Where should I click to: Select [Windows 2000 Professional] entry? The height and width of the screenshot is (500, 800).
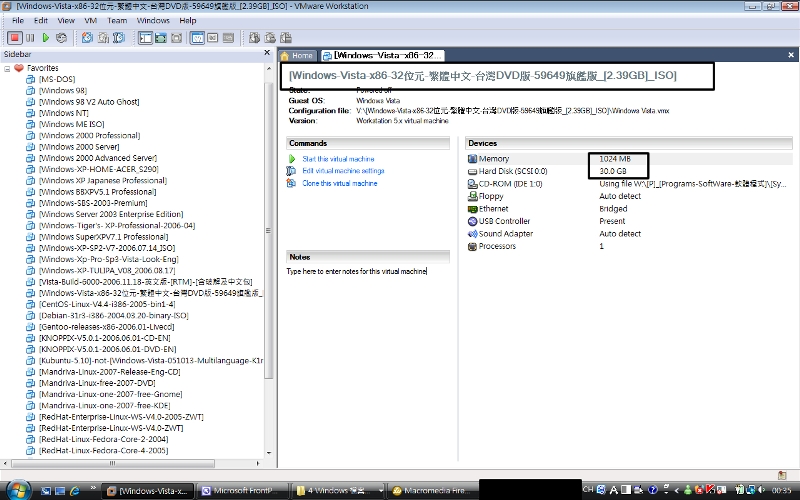(x=89, y=135)
